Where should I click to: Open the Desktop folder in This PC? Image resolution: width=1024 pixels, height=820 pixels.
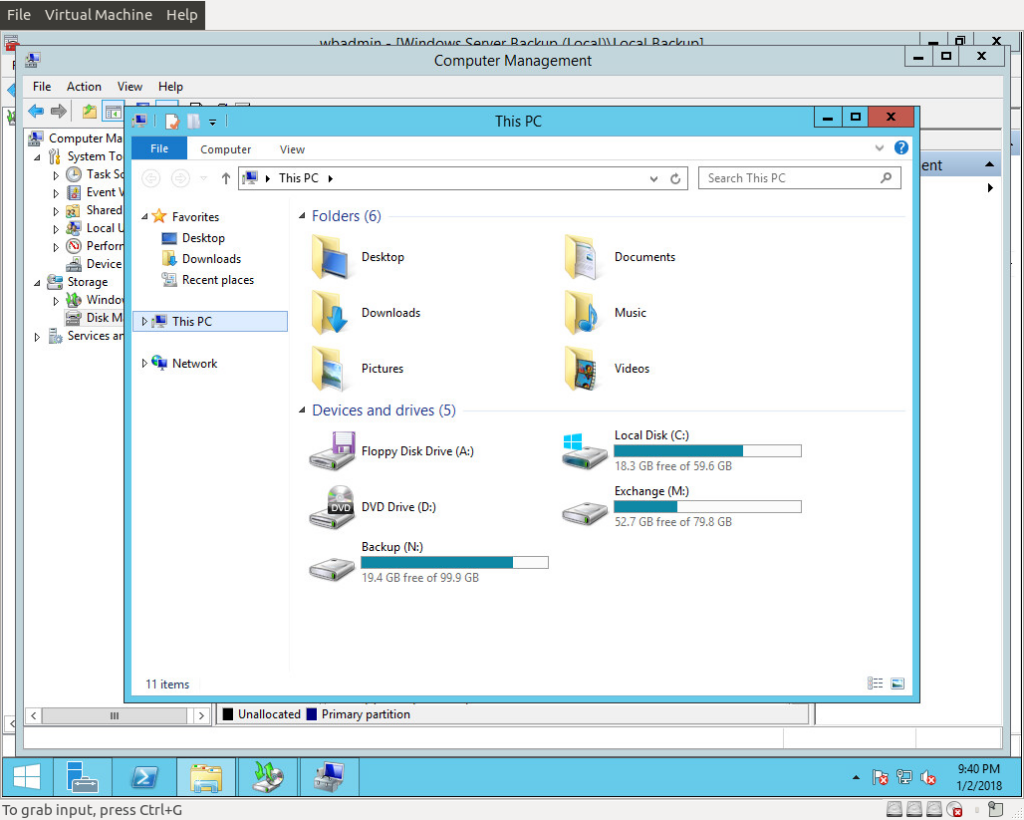(x=357, y=257)
